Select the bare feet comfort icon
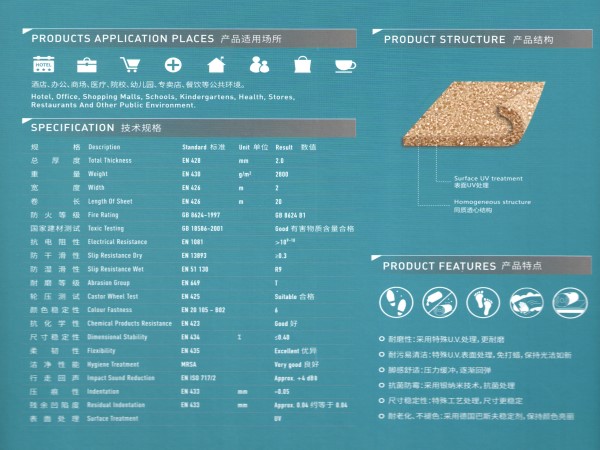The image size is (600, 450). pos(484,301)
